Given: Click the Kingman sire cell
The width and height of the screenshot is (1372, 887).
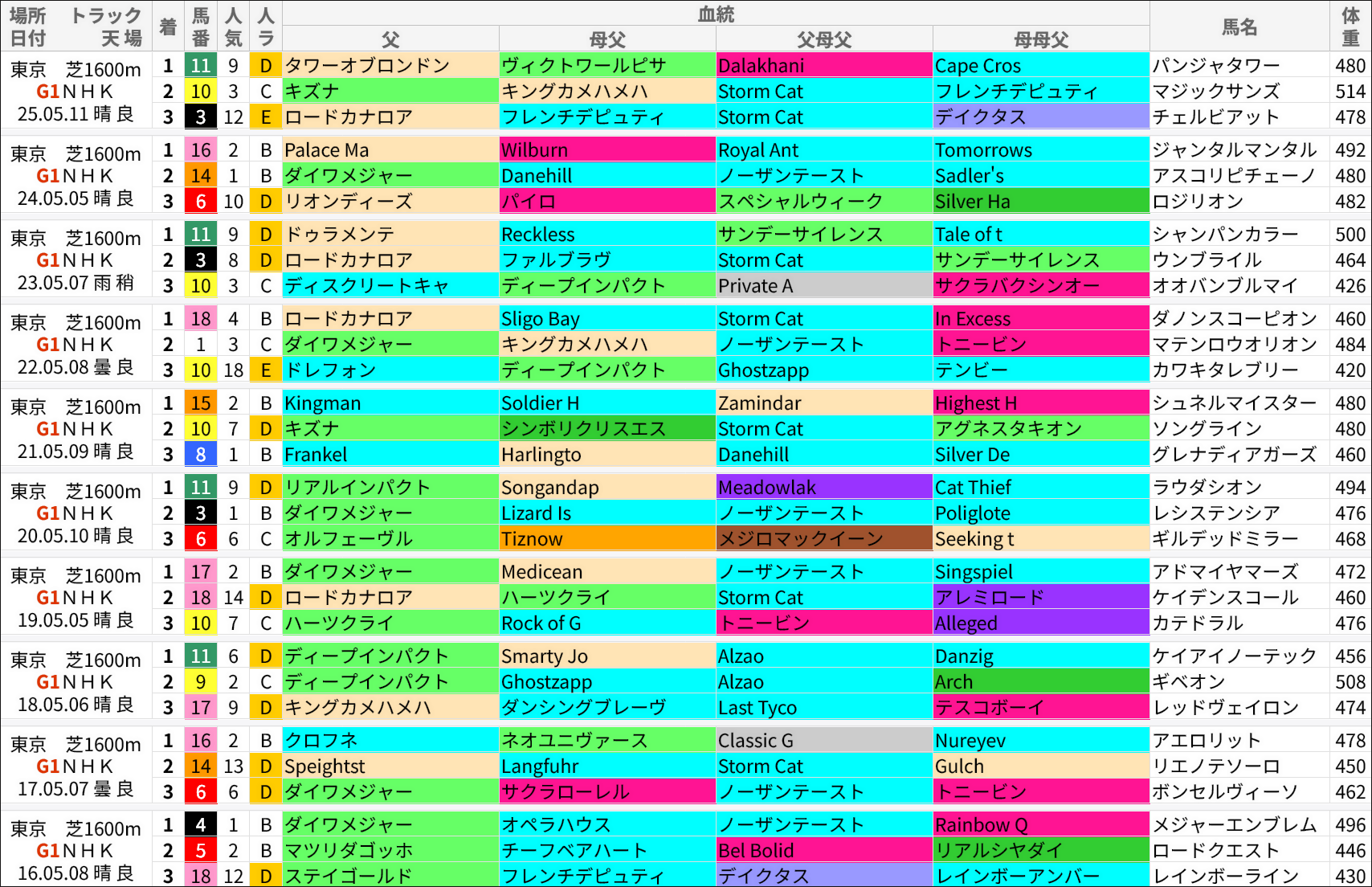Looking at the screenshot, I should [390, 403].
